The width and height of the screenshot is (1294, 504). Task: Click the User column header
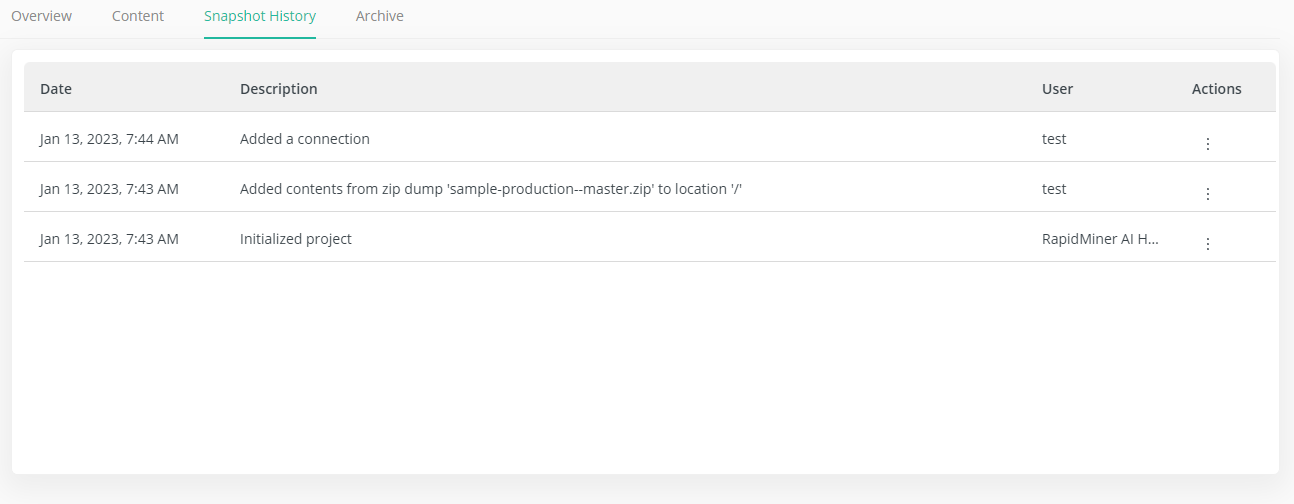[1057, 89]
